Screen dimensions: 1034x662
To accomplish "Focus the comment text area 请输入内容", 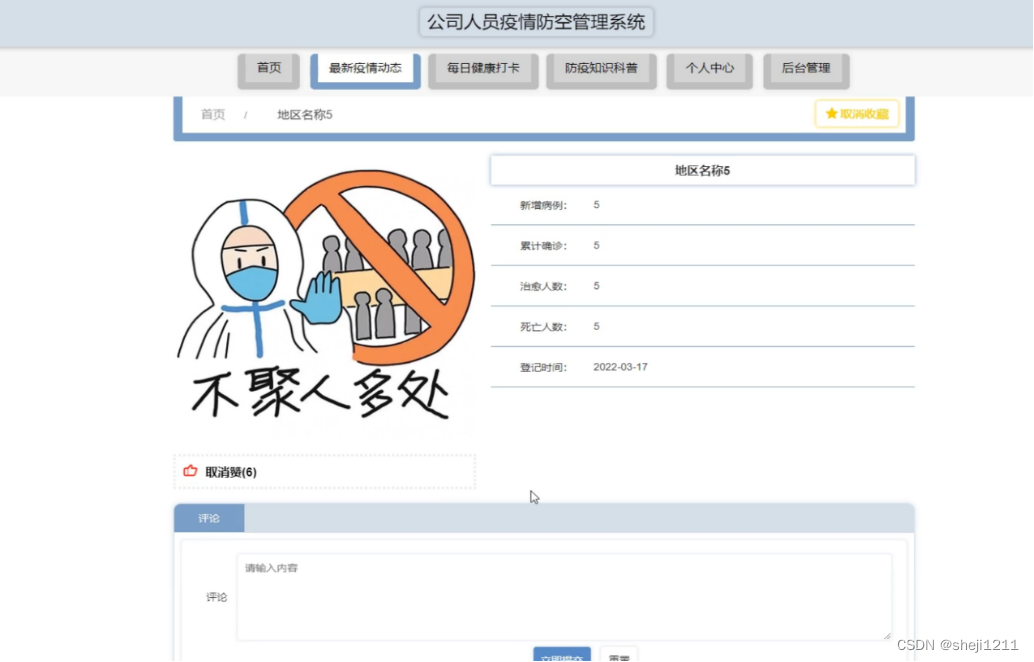I will pos(564,597).
